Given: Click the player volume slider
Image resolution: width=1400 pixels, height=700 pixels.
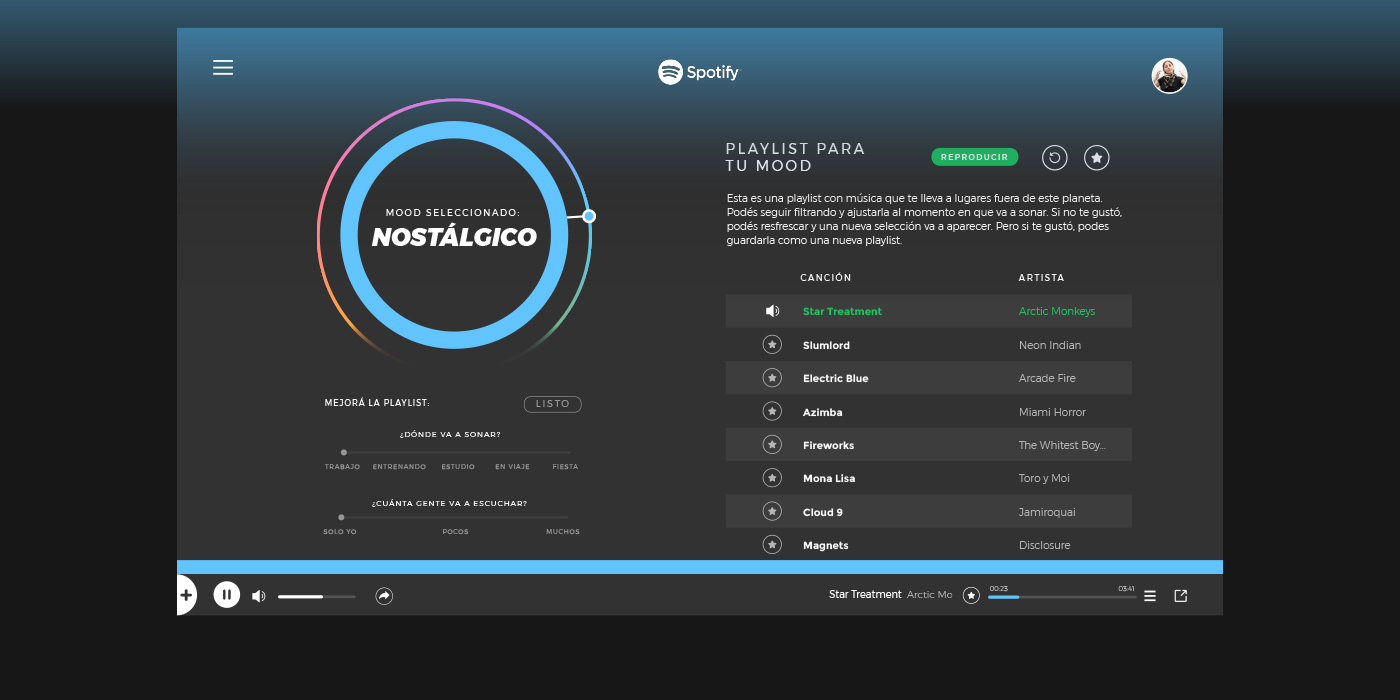Looking at the screenshot, I should [x=316, y=596].
